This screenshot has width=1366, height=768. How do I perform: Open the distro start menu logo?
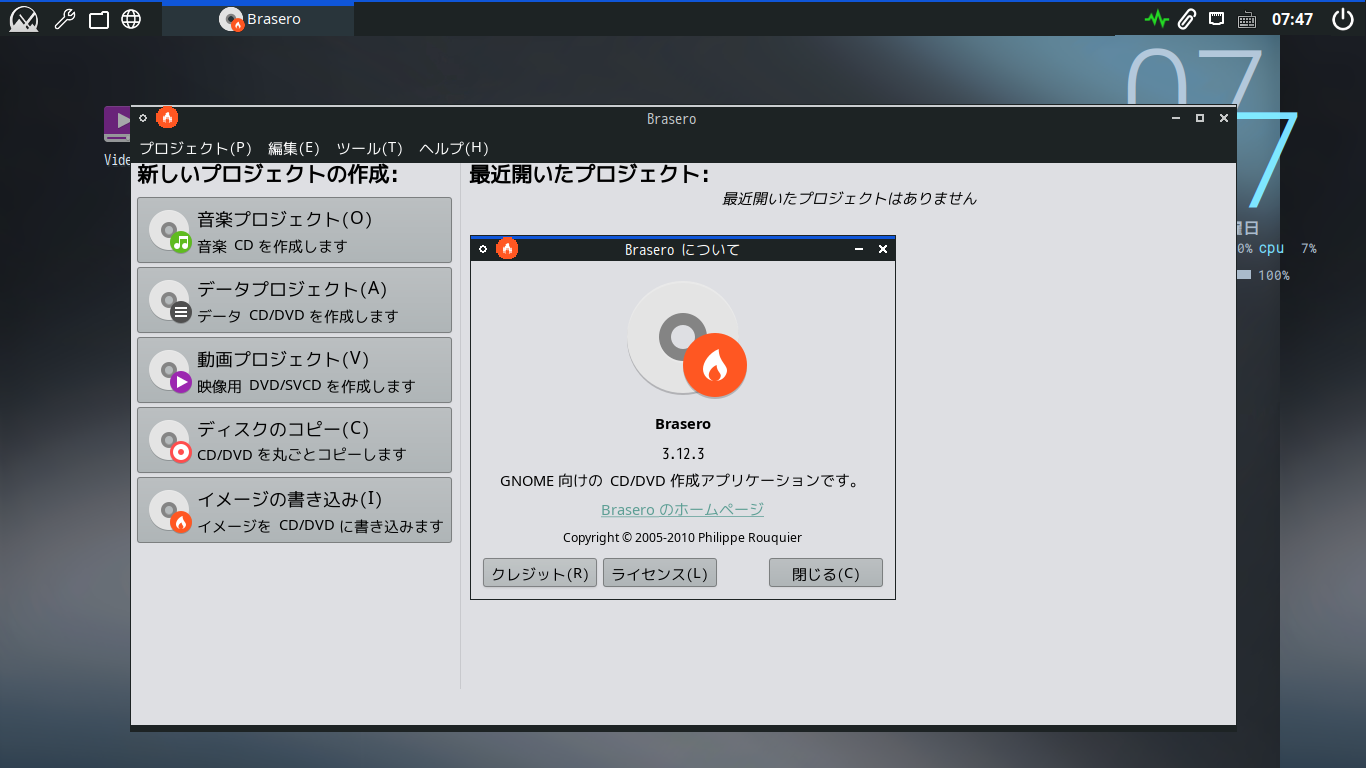pyautogui.click(x=23, y=19)
